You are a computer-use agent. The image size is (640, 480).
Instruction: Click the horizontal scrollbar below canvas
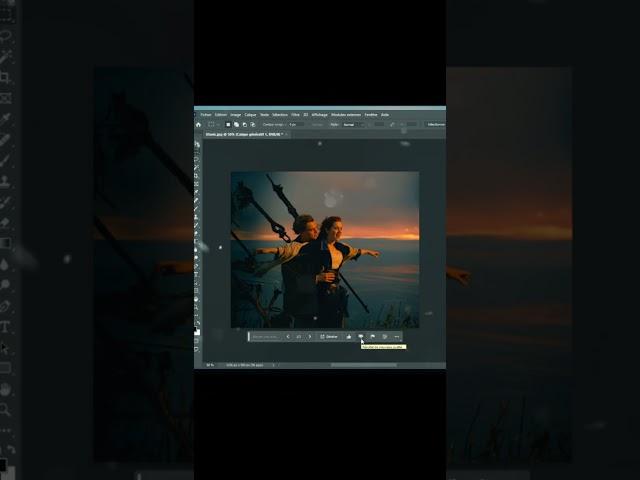(x=363, y=365)
